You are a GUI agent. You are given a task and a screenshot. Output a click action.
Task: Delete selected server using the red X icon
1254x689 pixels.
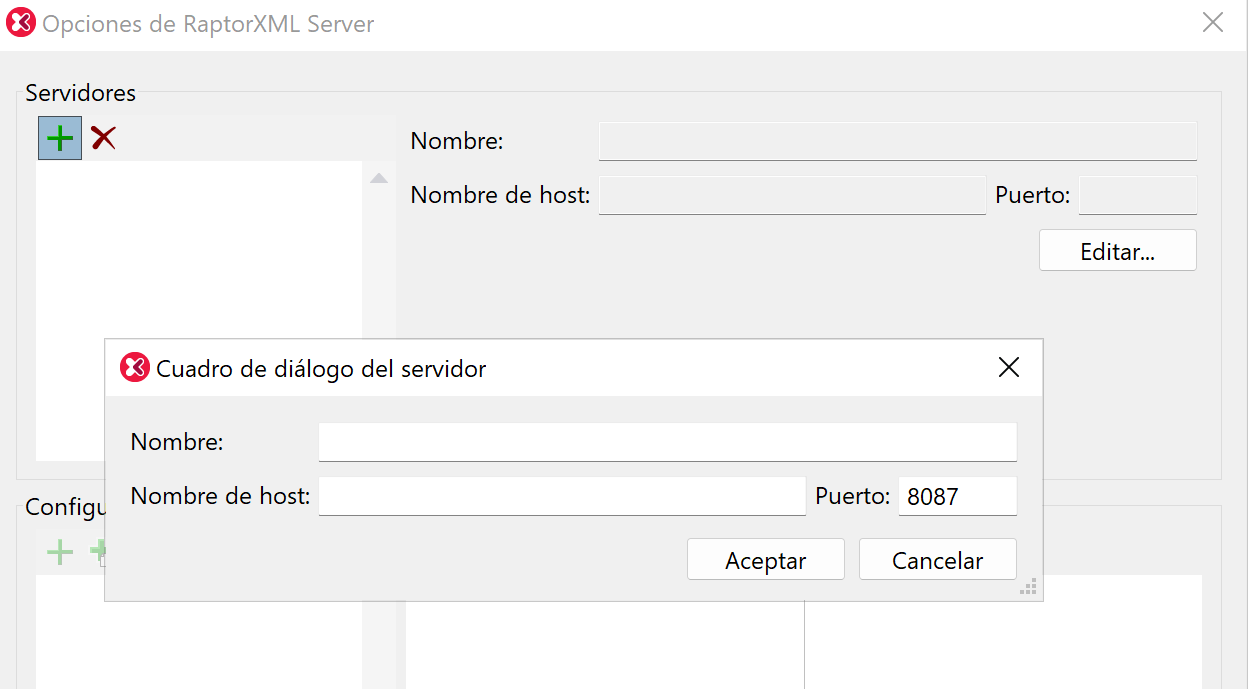(x=102, y=137)
